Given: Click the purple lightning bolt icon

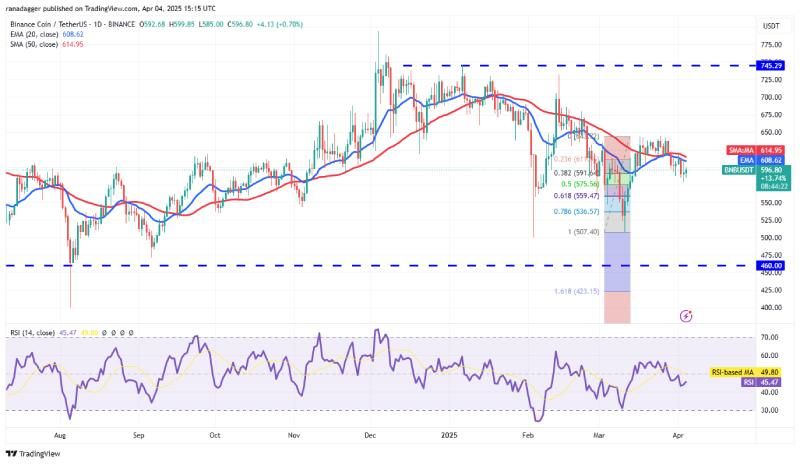Looking at the screenshot, I should click(x=686, y=316).
